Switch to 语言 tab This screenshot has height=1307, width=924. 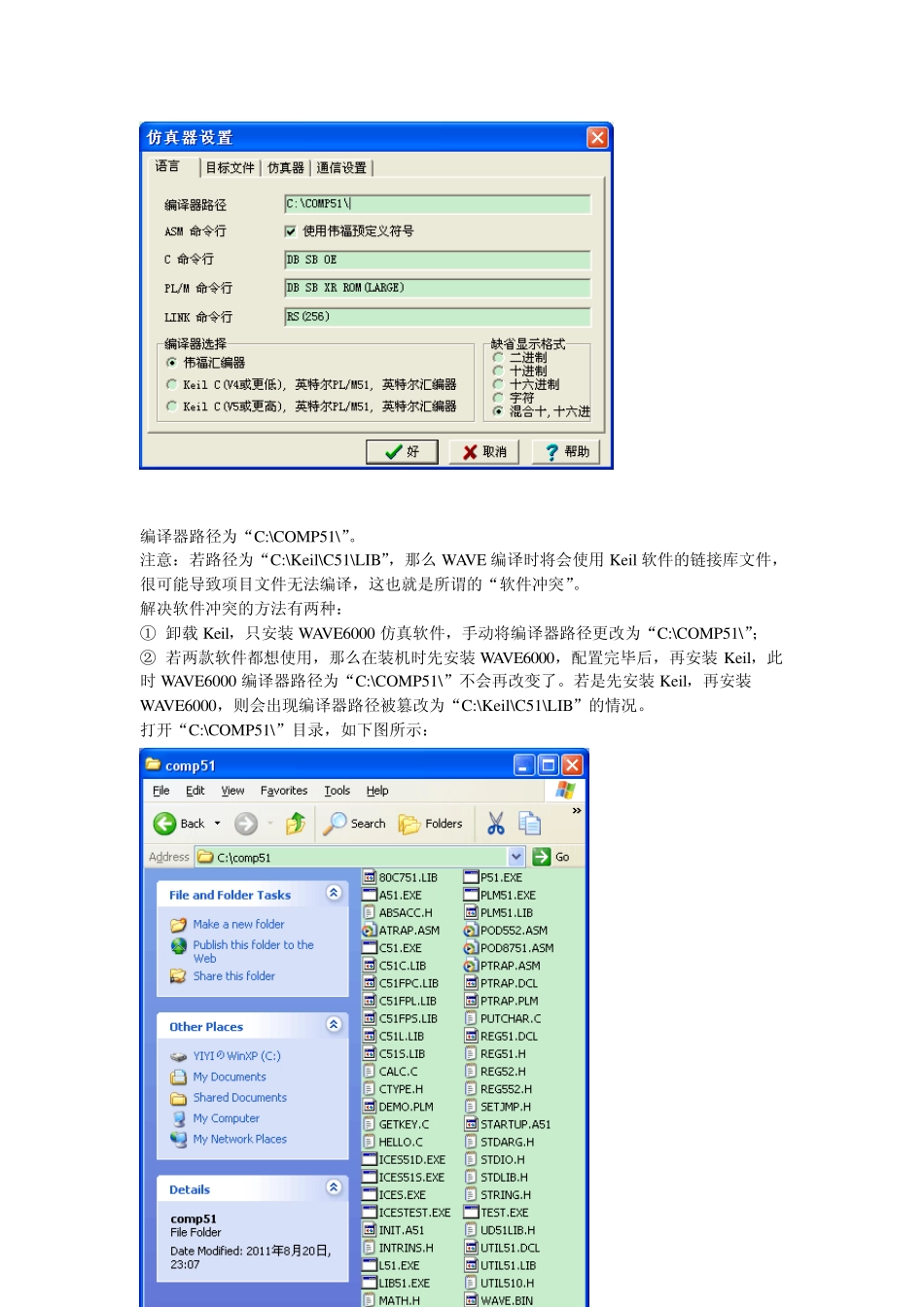click(168, 166)
